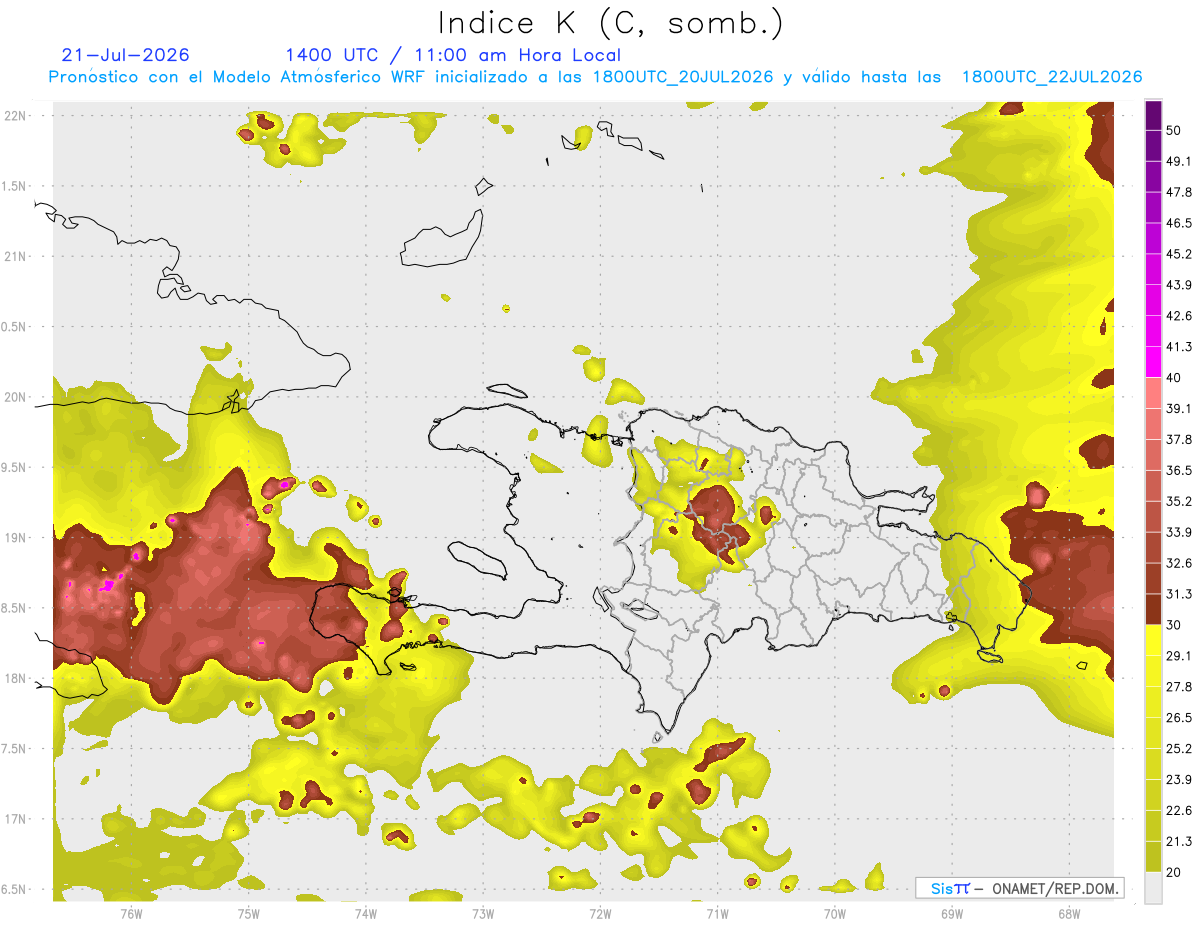The width and height of the screenshot is (1200, 927).
Task: Click the '35.2' color scale label
Action: pyautogui.click(x=1179, y=501)
